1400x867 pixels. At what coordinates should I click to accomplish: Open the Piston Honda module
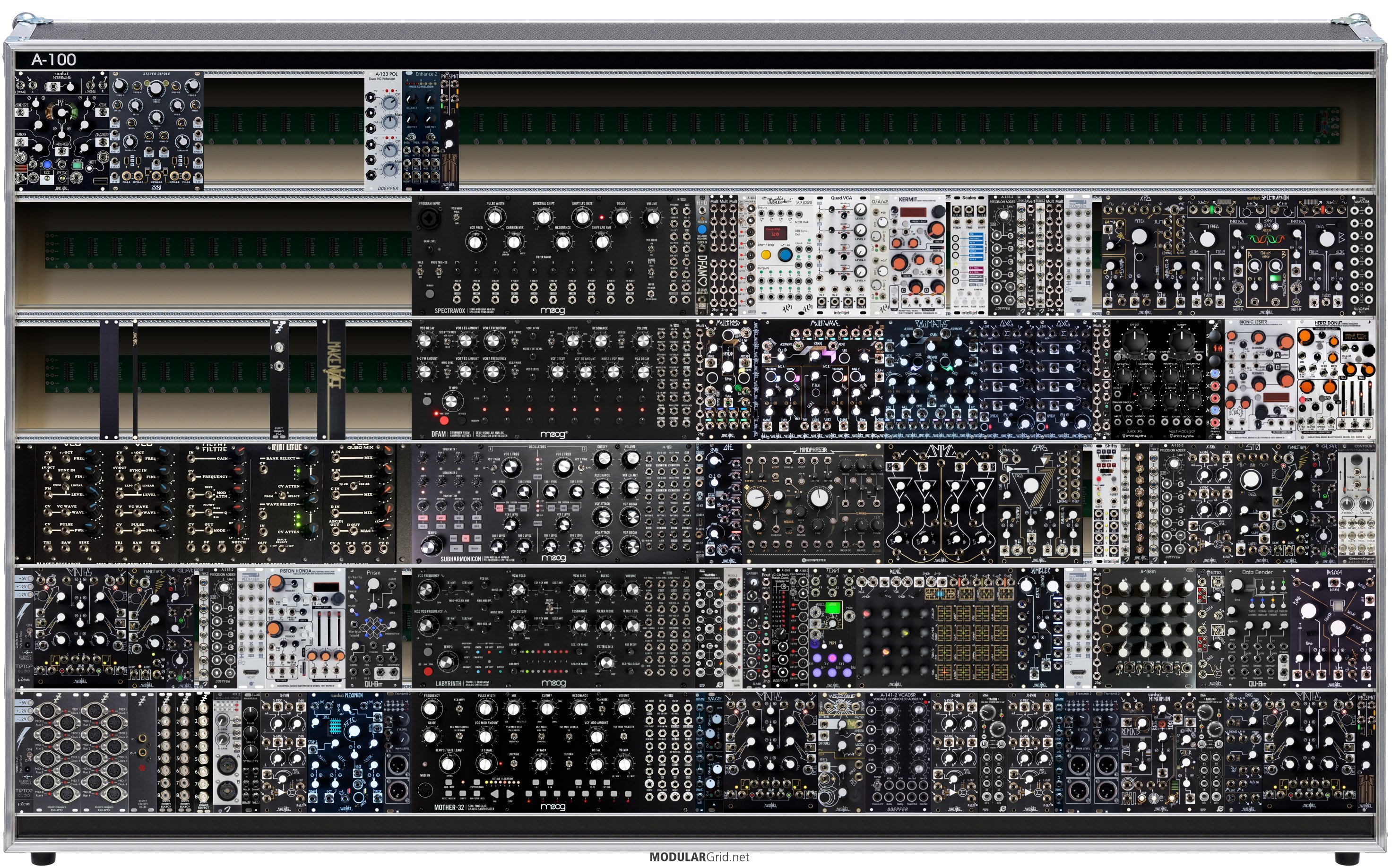pyautogui.click(x=307, y=628)
